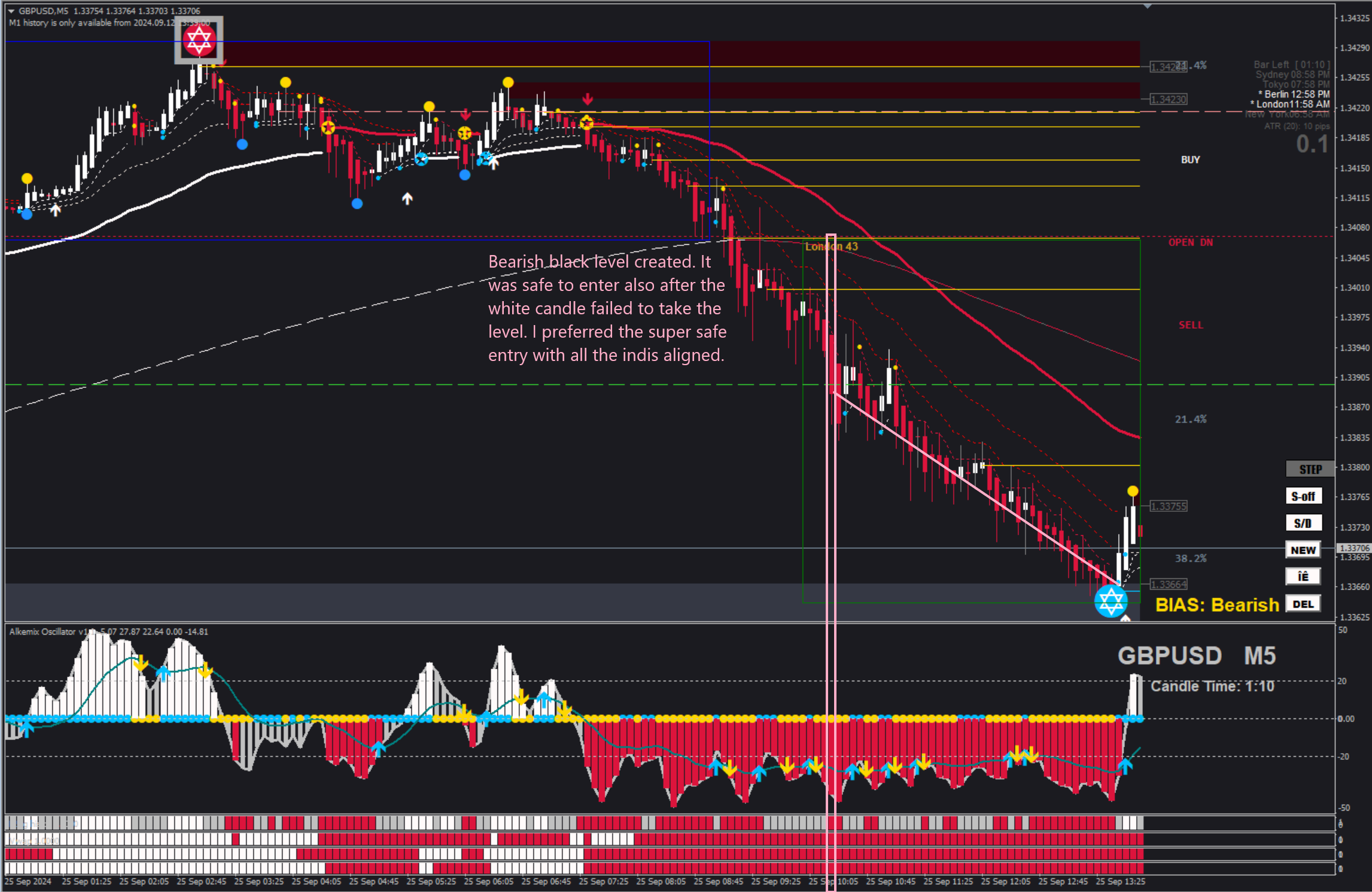Click the white up arrow near 04:45
Image resolution: width=1372 pixels, height=892 pixels.
[407, 198]
